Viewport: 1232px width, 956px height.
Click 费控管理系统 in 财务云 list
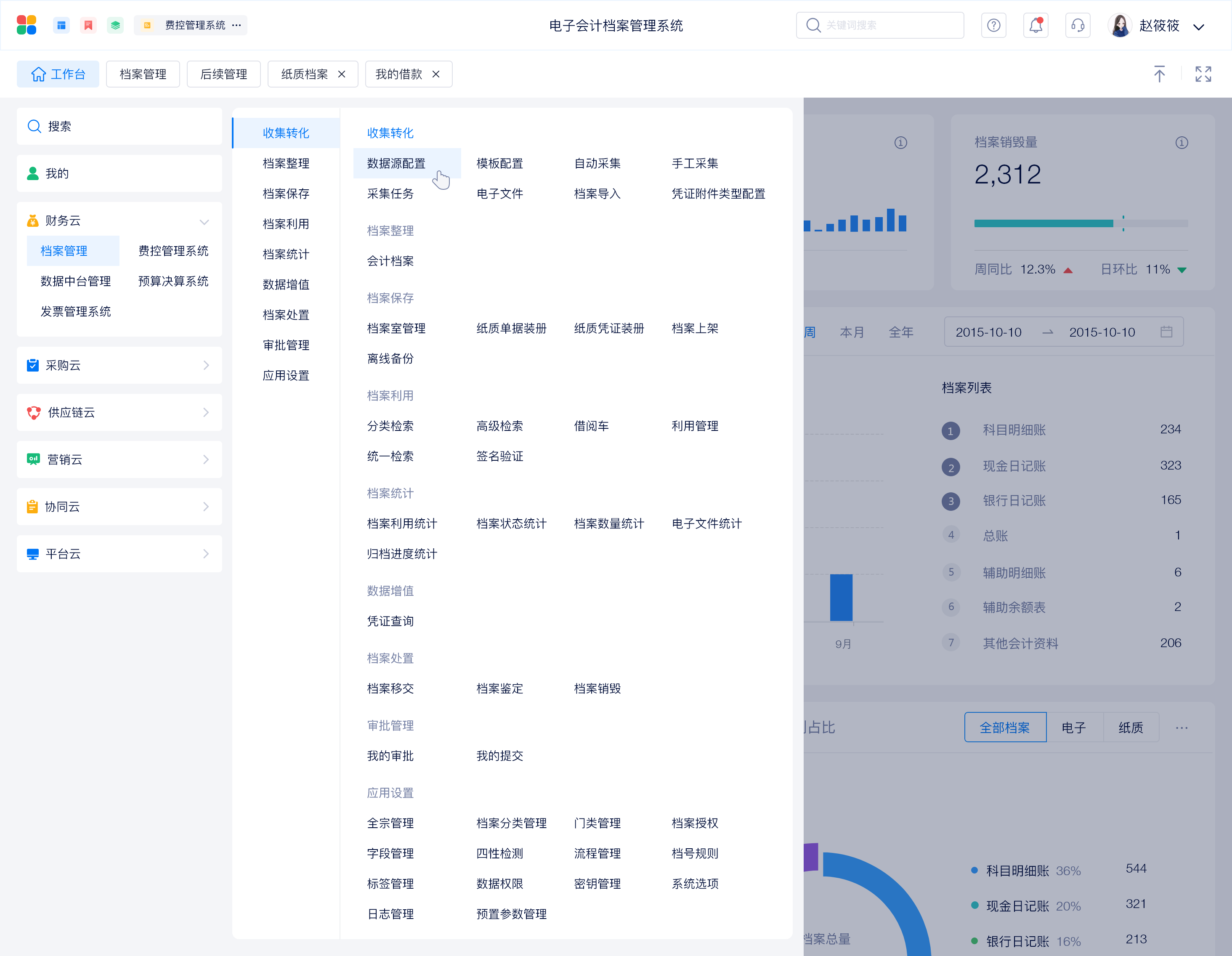(x=173, y=251)
